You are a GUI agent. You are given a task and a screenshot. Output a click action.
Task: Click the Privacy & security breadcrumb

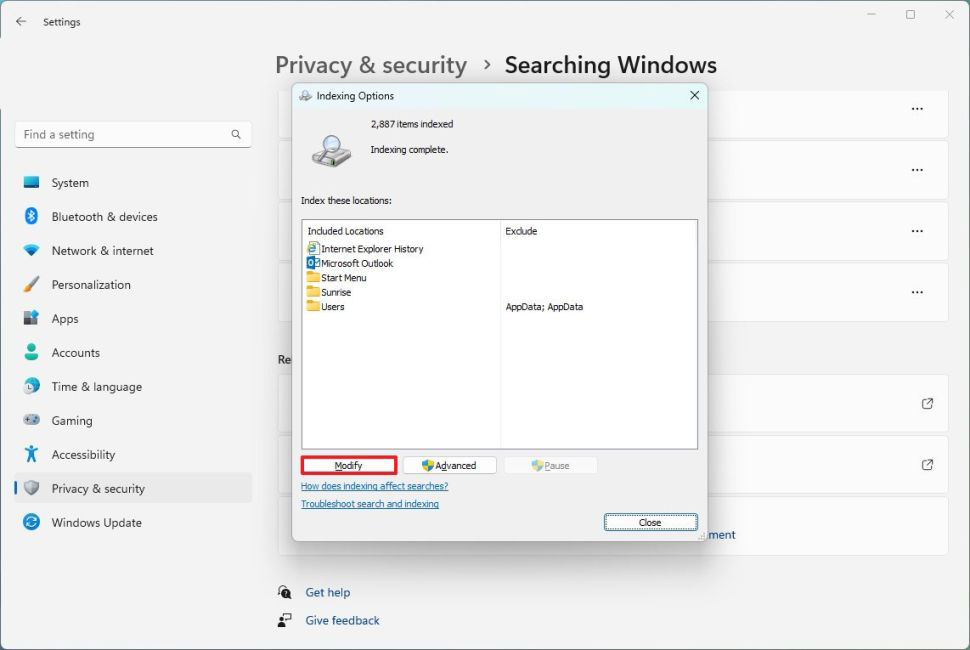(371, 66)
